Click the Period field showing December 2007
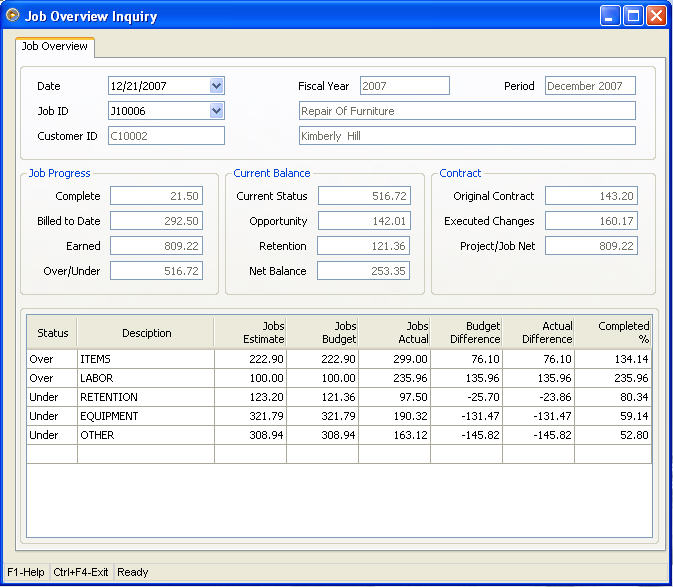The height and width of the screenshot is (587, 673). tap(590, 86)
